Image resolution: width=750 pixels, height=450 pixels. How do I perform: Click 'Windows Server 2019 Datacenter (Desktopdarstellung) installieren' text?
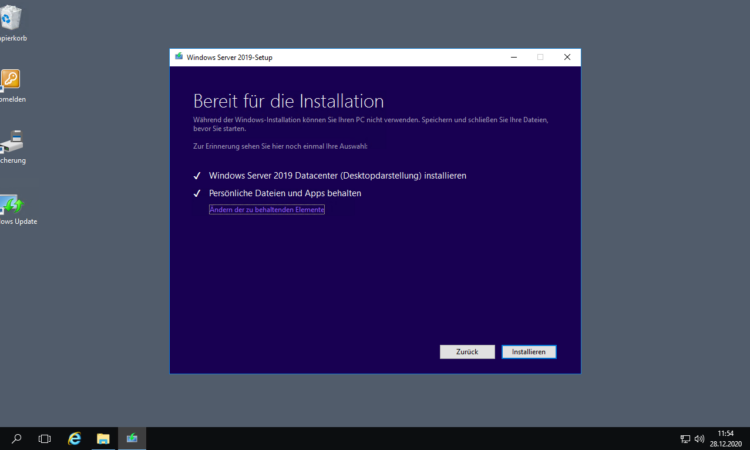(337, 176)
